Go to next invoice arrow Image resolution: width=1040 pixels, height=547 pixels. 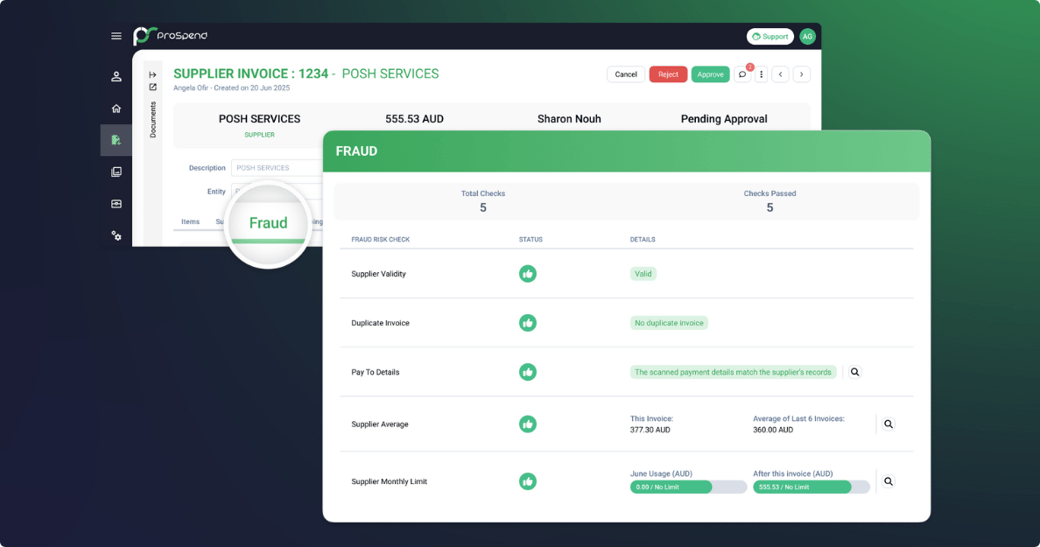pos(801,74)
